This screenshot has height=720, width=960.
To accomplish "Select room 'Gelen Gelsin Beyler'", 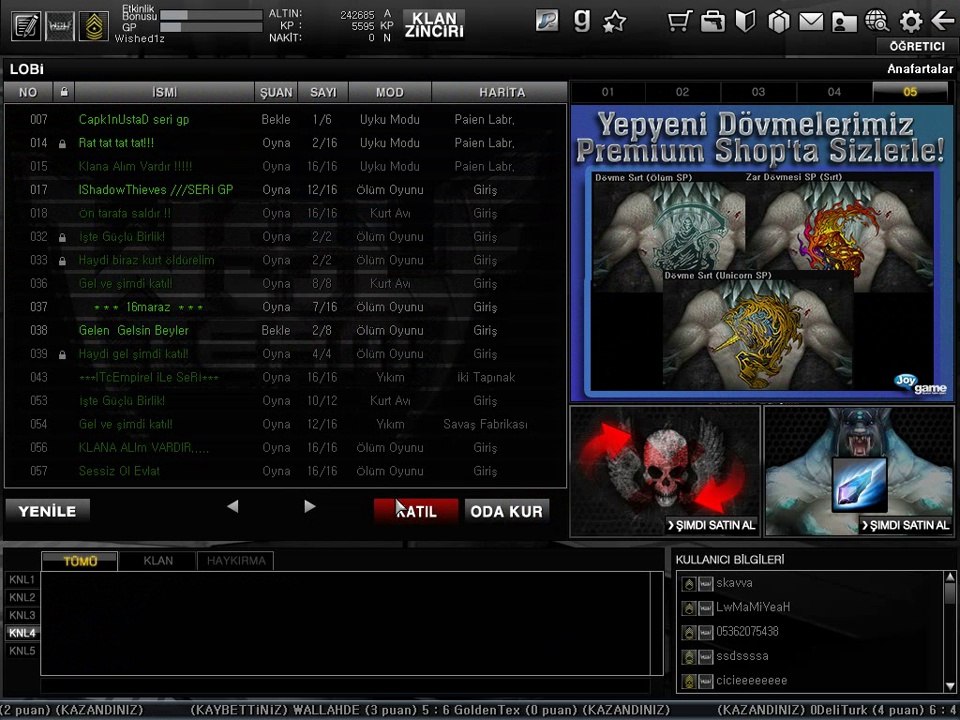I will point(285,331).
